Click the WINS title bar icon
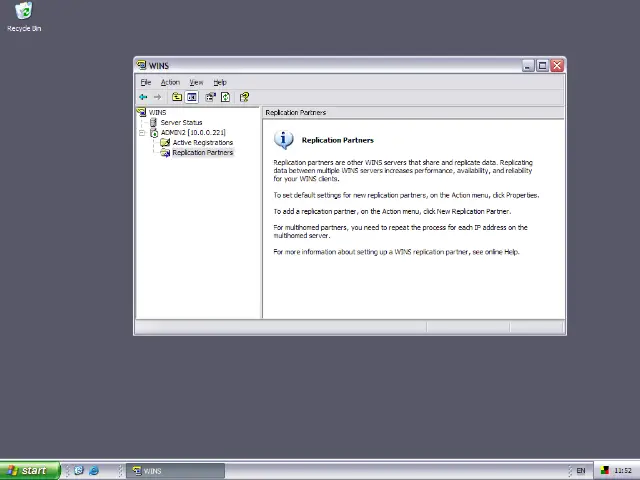The height and width of the screenshot is (480, 640). point(142,65)
